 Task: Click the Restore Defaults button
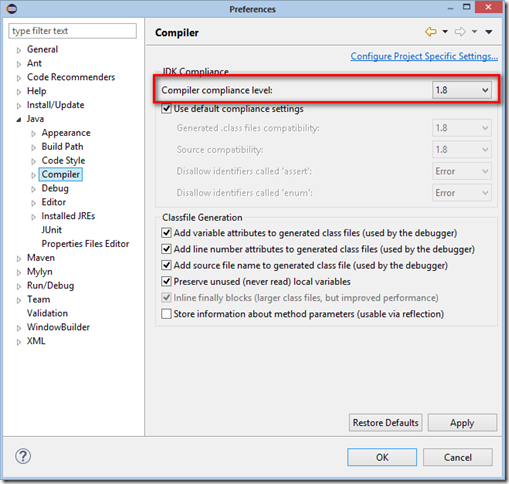pos(386,423)
